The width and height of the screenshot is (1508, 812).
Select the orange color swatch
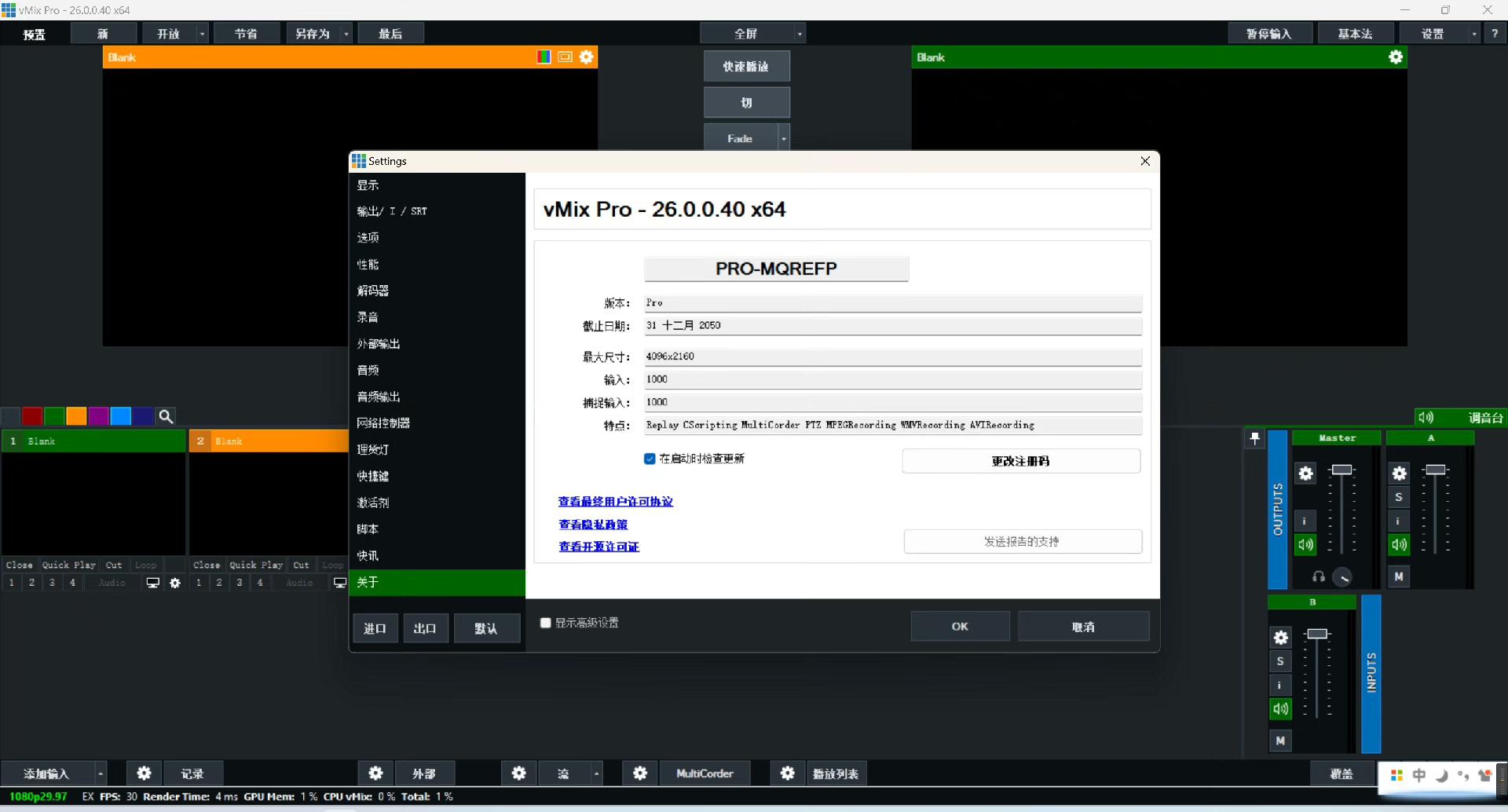76,416
